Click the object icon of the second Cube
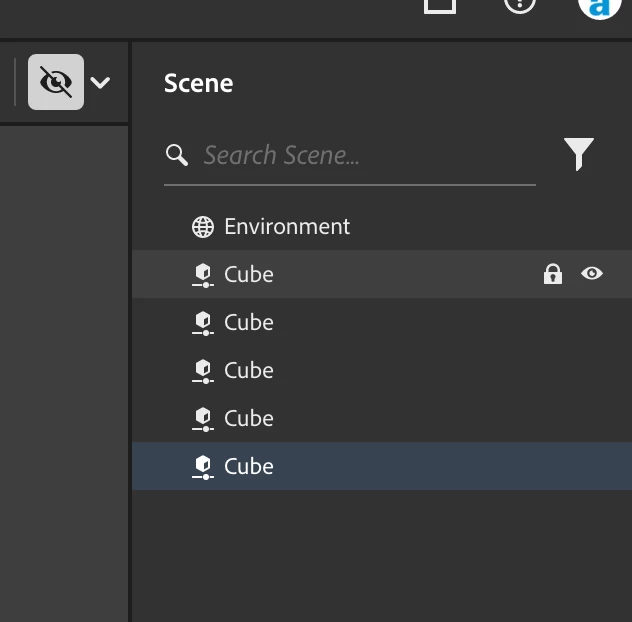This screenshot has width=632, height=622. pyautogui.click(x=203, y=322)
